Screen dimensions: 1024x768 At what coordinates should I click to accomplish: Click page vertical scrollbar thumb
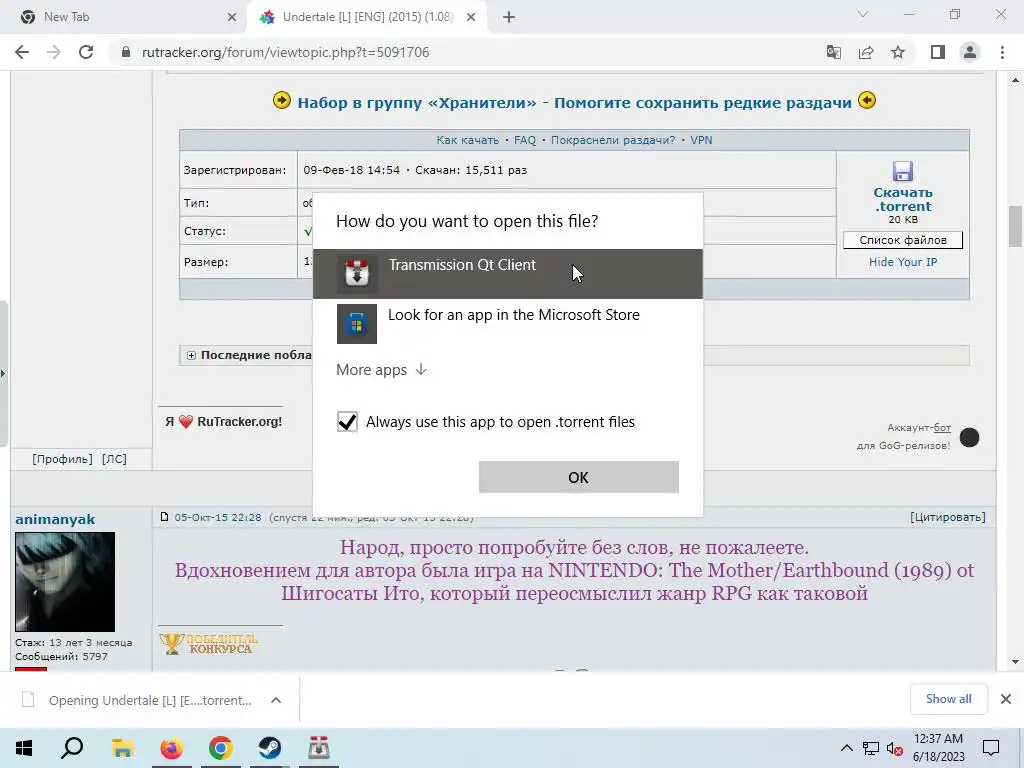(x=1015, y=226)
